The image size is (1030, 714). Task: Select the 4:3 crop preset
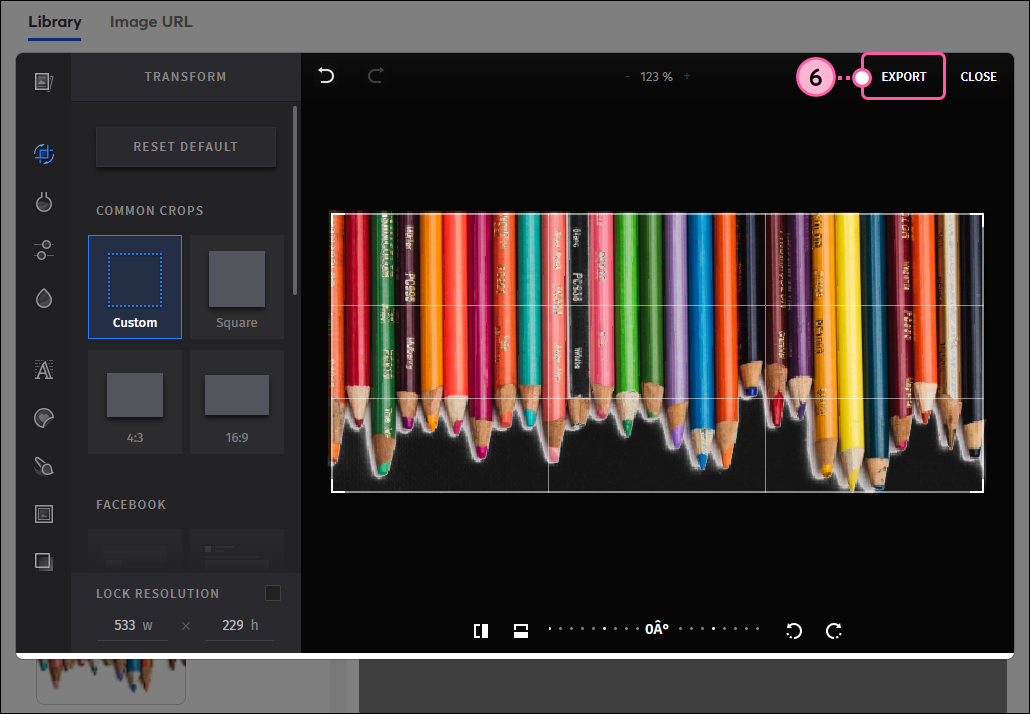click(135, 402)
